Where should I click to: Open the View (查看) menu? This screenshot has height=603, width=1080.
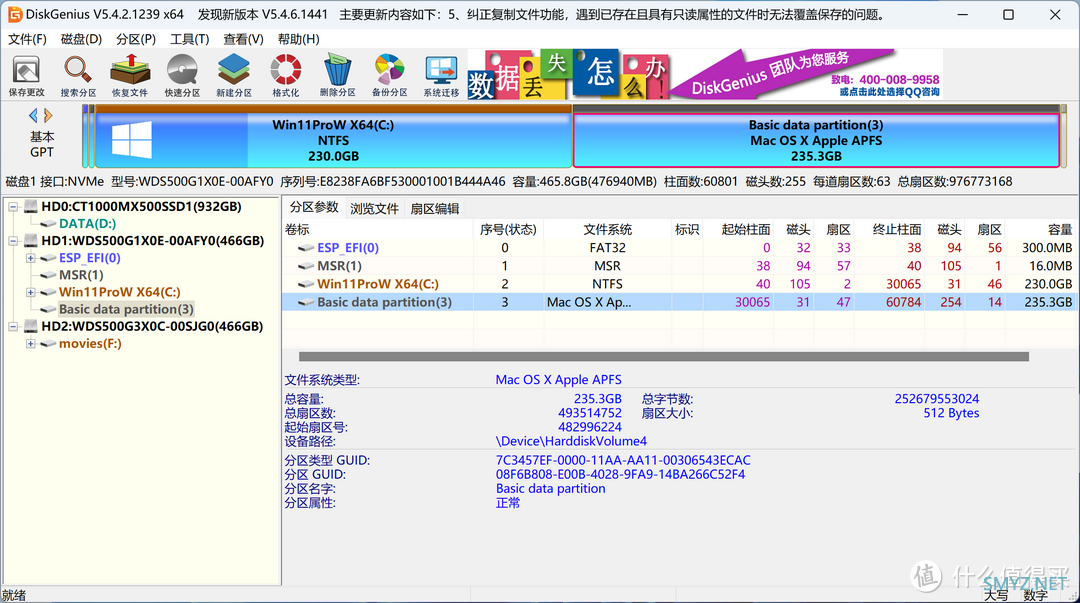click(243, 39)
